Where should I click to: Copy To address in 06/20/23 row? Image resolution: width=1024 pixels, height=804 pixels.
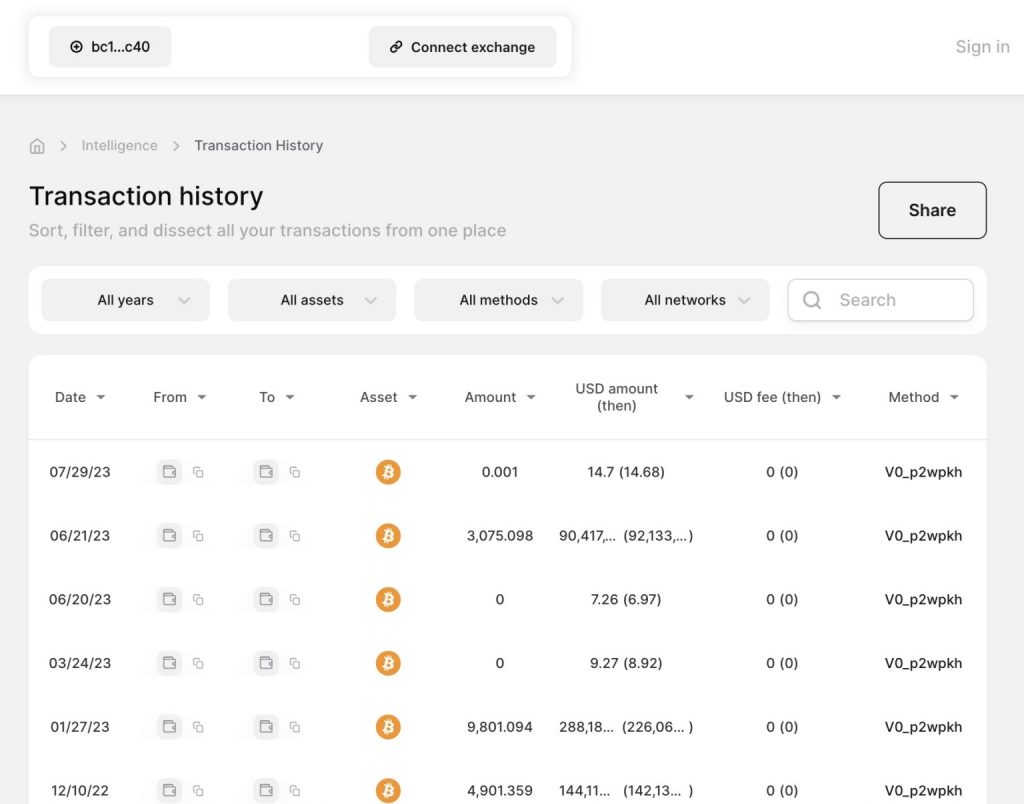[295, 599]
